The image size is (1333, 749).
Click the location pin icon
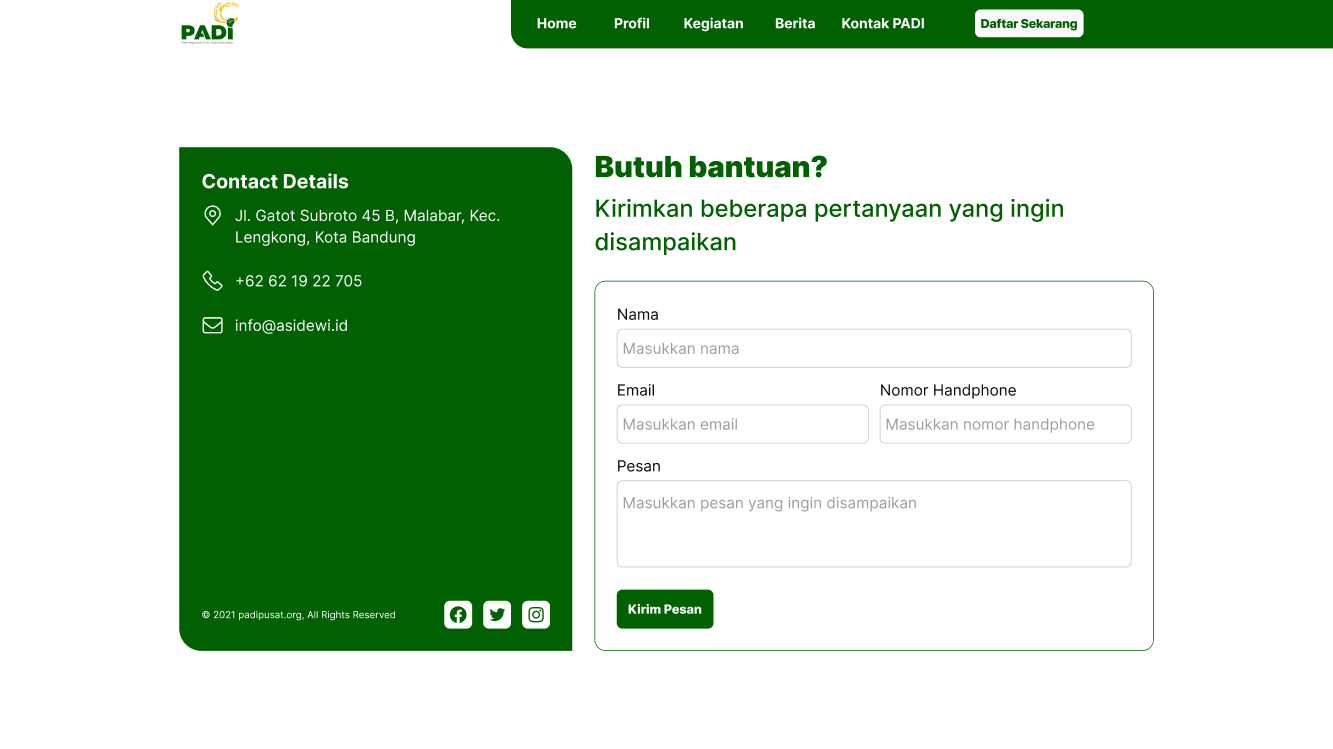click(212, 216)
